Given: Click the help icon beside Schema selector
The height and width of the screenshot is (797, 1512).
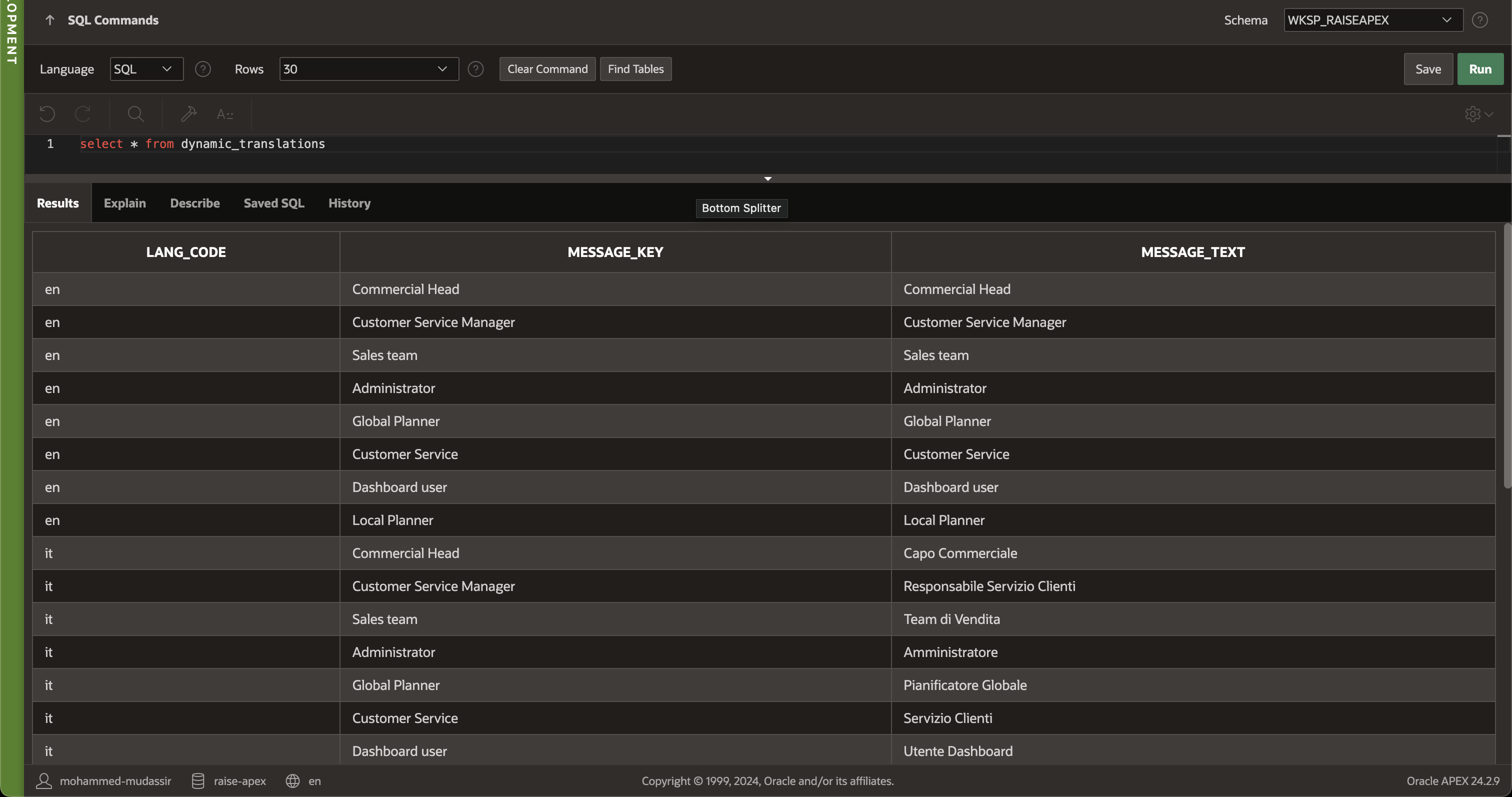Looking at the screenshot, I should [1479, 20].
